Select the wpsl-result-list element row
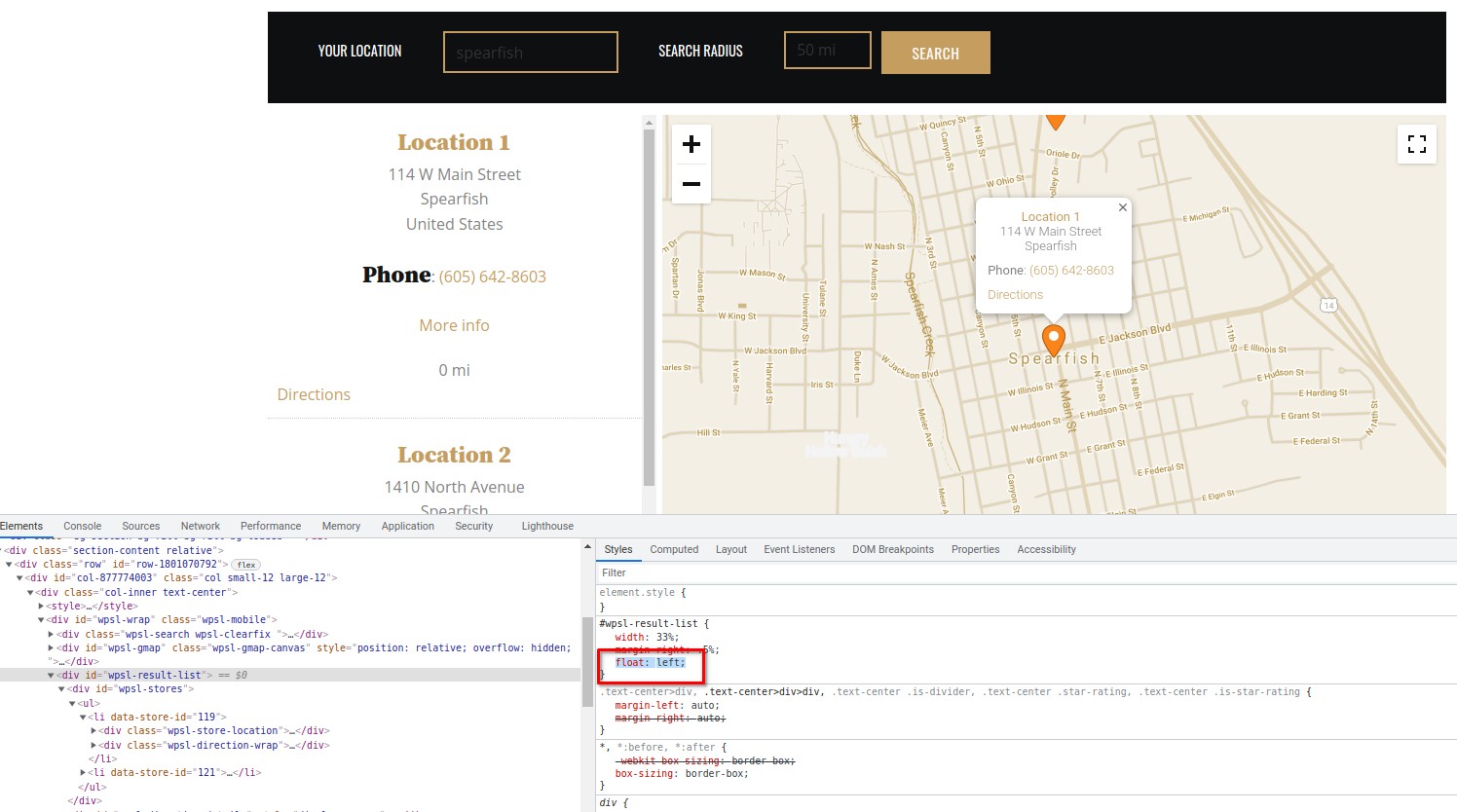This screenshot has width=1457, height=812. coord(290,675)
